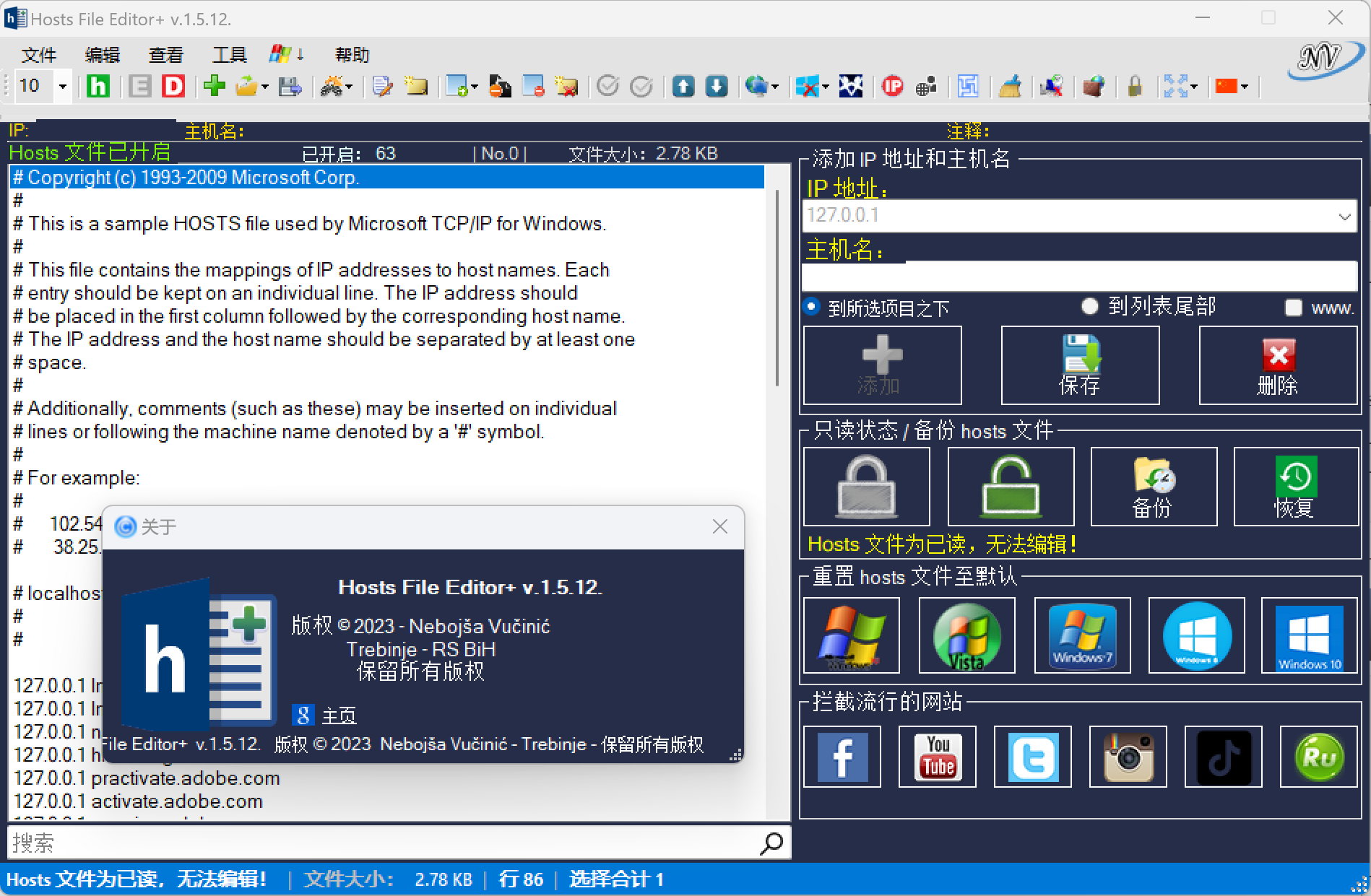Block TikTok with the TikTok icon

click(1224, 757)
